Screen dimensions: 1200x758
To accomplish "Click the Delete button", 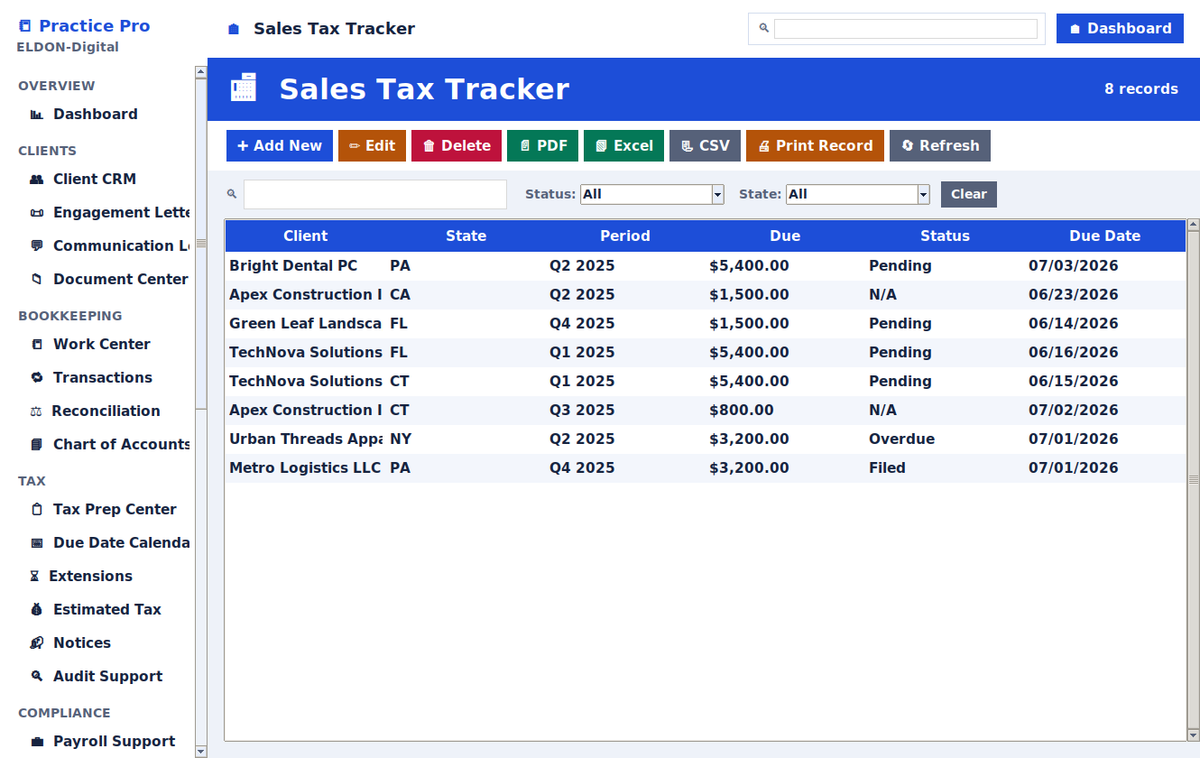I will click(456, 146).
